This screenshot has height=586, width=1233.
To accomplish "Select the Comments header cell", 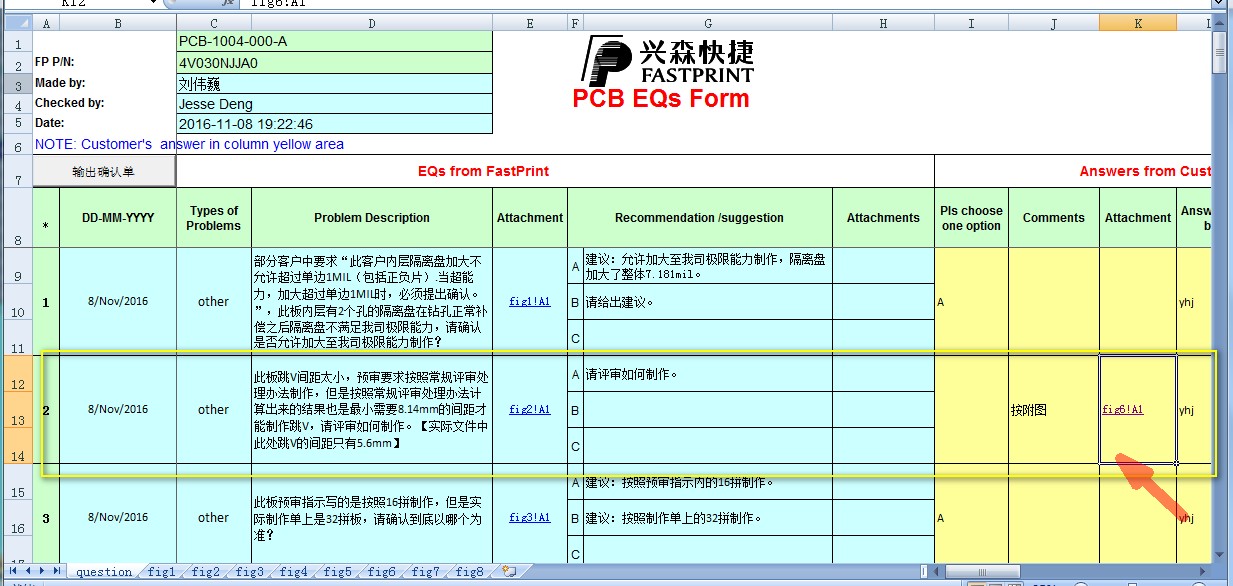I will pos(1054,218).
